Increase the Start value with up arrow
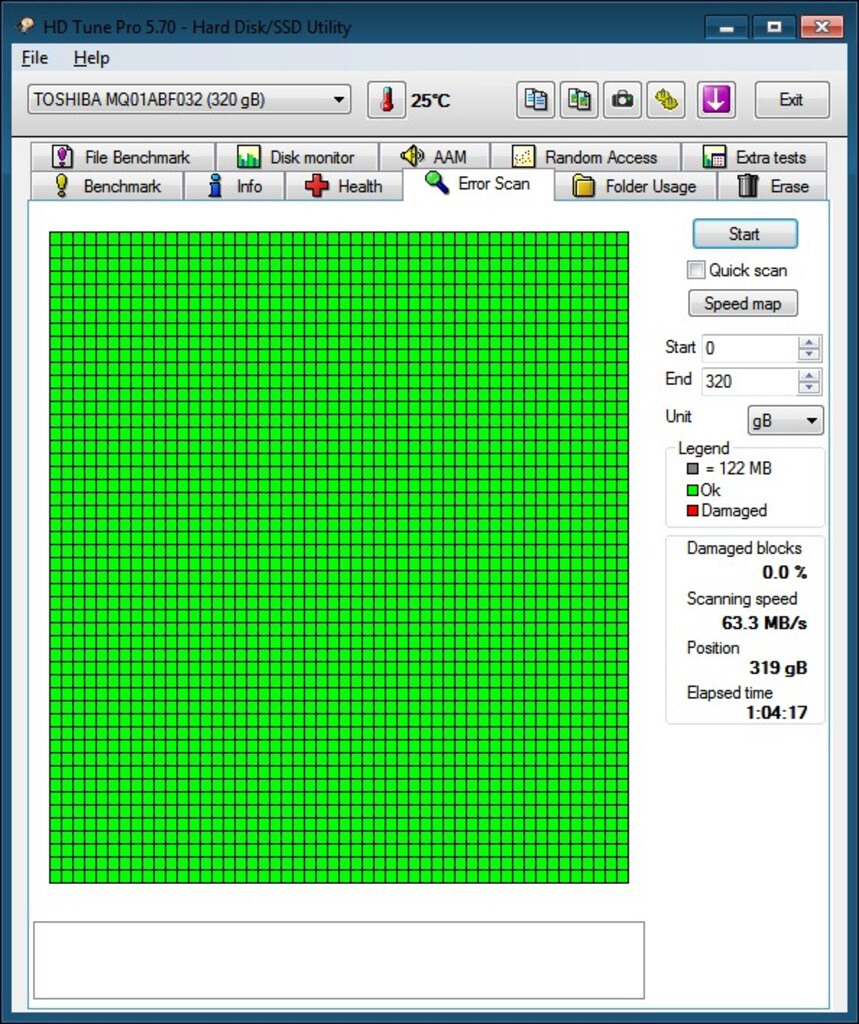The width and height of the screenshot is (859, 1024). coord(809,342)
